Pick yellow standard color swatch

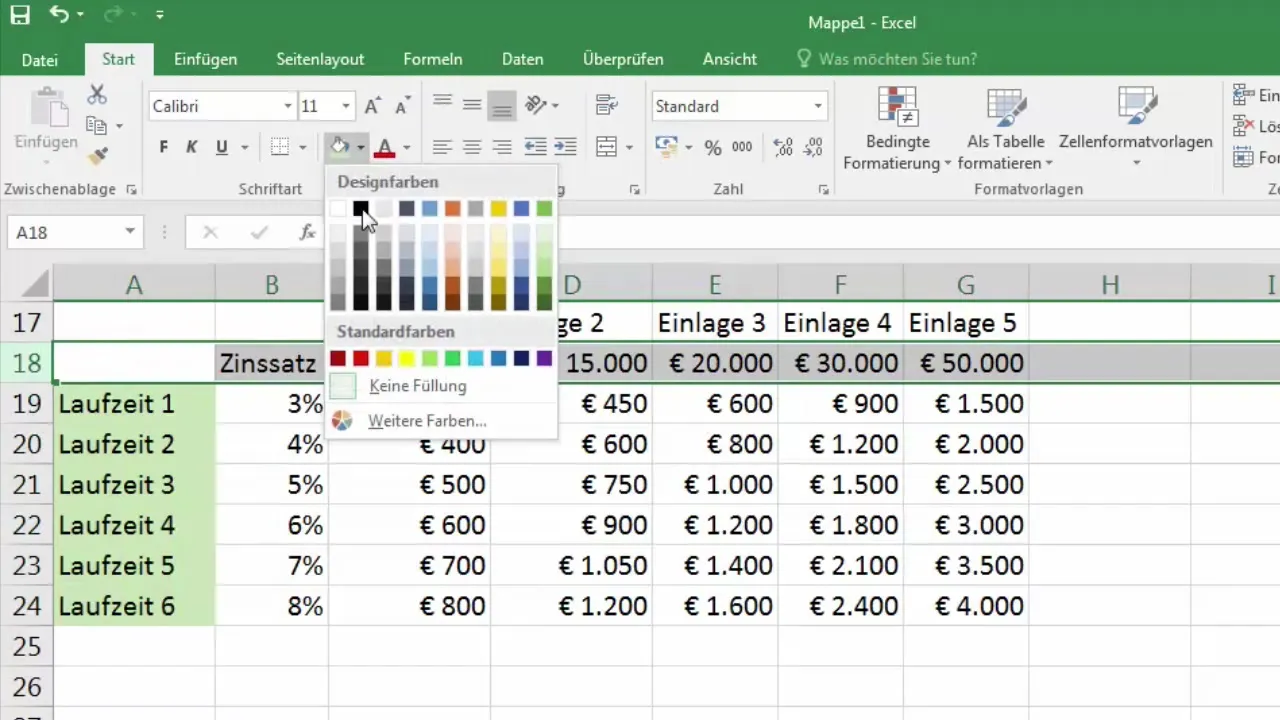click(x=407, y=358)
